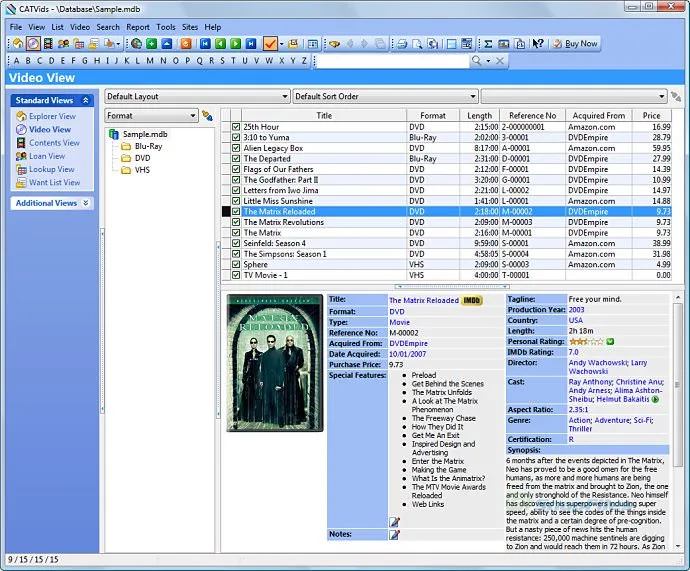Image resolution: width=690 pixels, height=571 pixels.
Task: Click the edit pencil icon below Special Features
Action: [394, 522]
